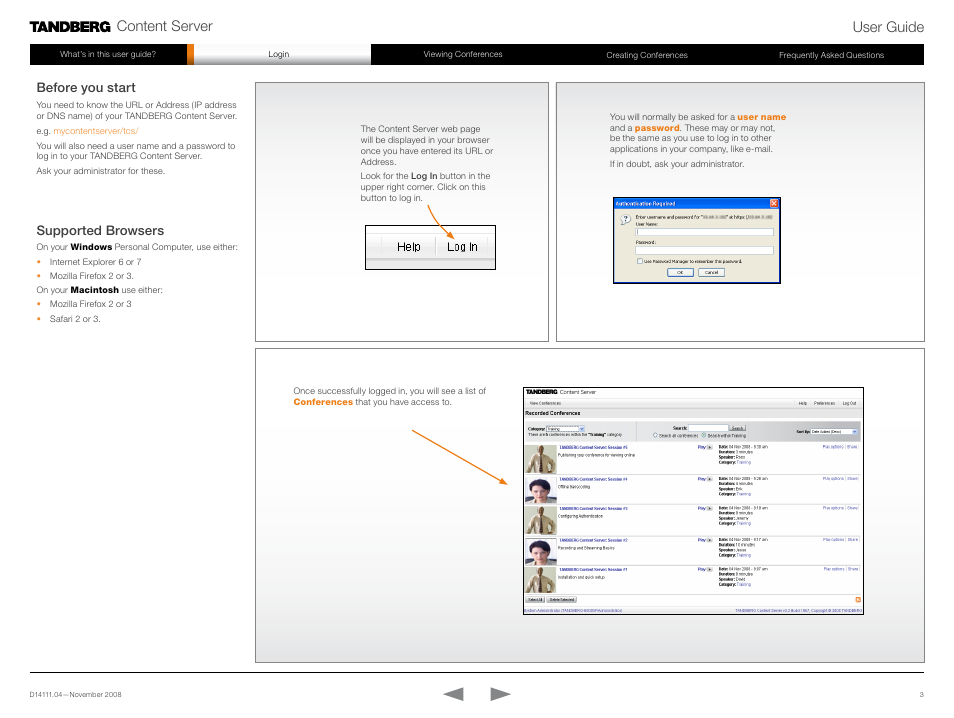Play Session #1 conference
Screen dimensions: 954x718
(705, 570)
